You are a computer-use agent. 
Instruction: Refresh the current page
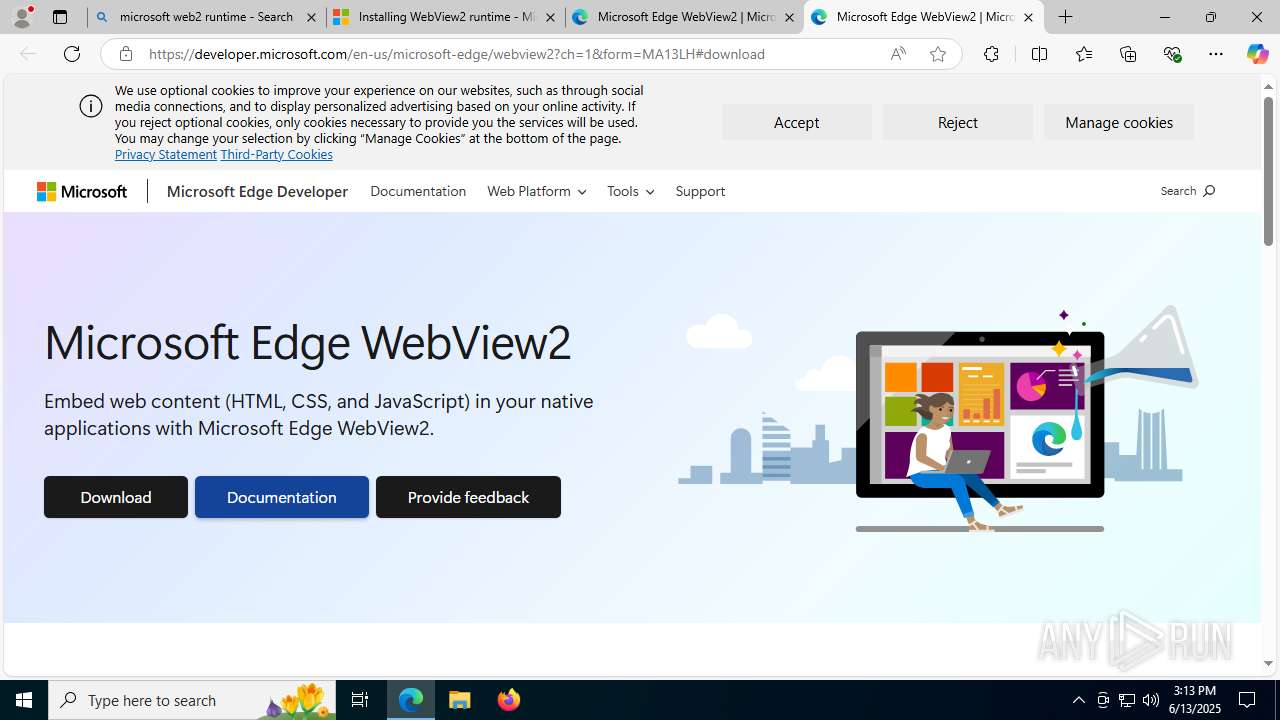point(72,54)
